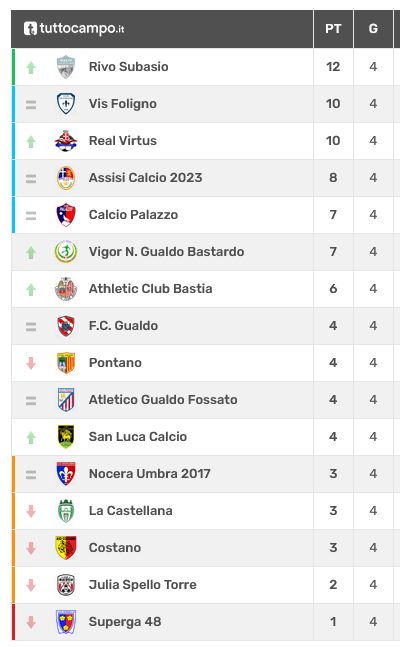The image size is (400, 647).
Task: Click green up arrow beside Rivo Subasio
Action: point(31,67)
